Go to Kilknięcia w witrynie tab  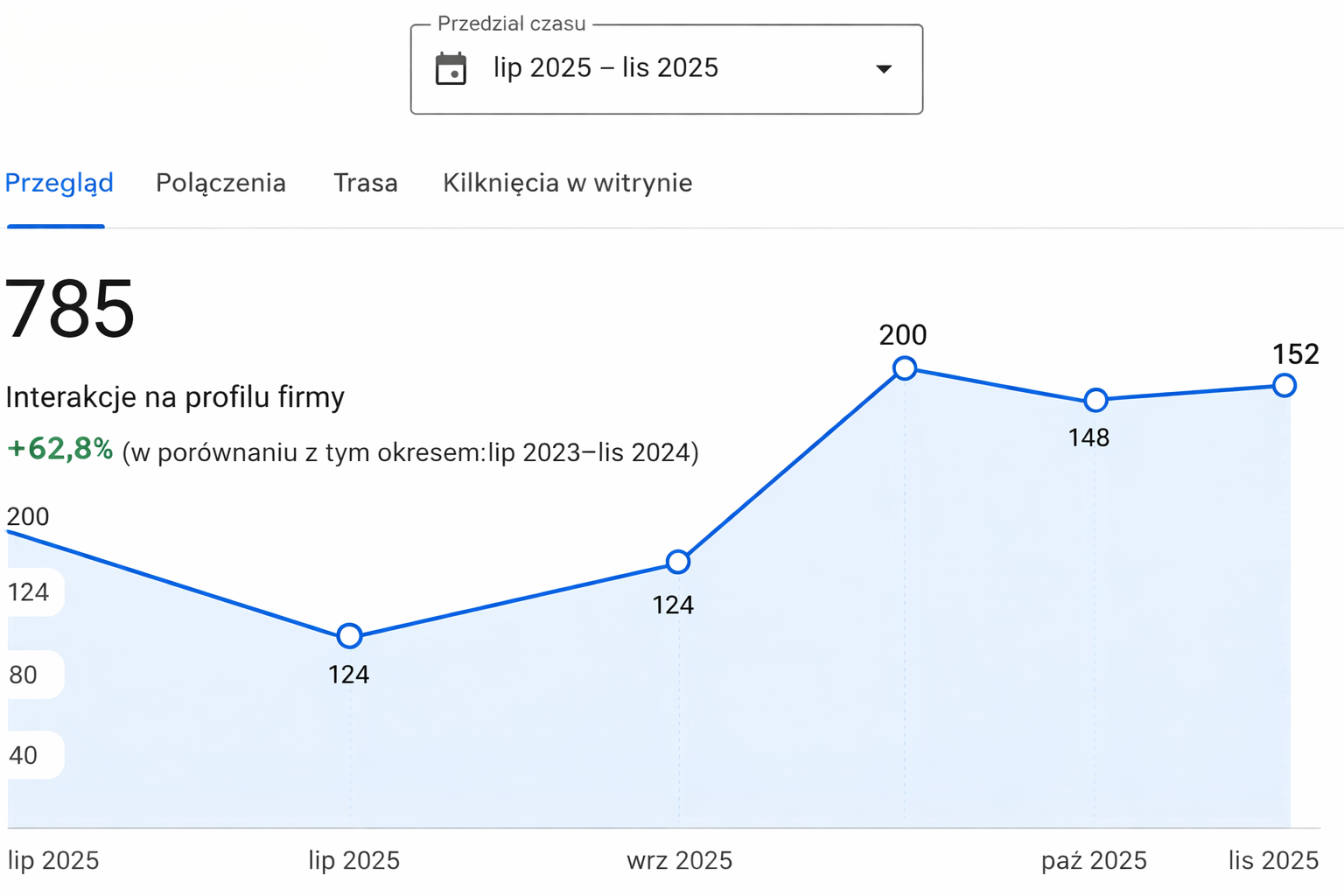567,183
